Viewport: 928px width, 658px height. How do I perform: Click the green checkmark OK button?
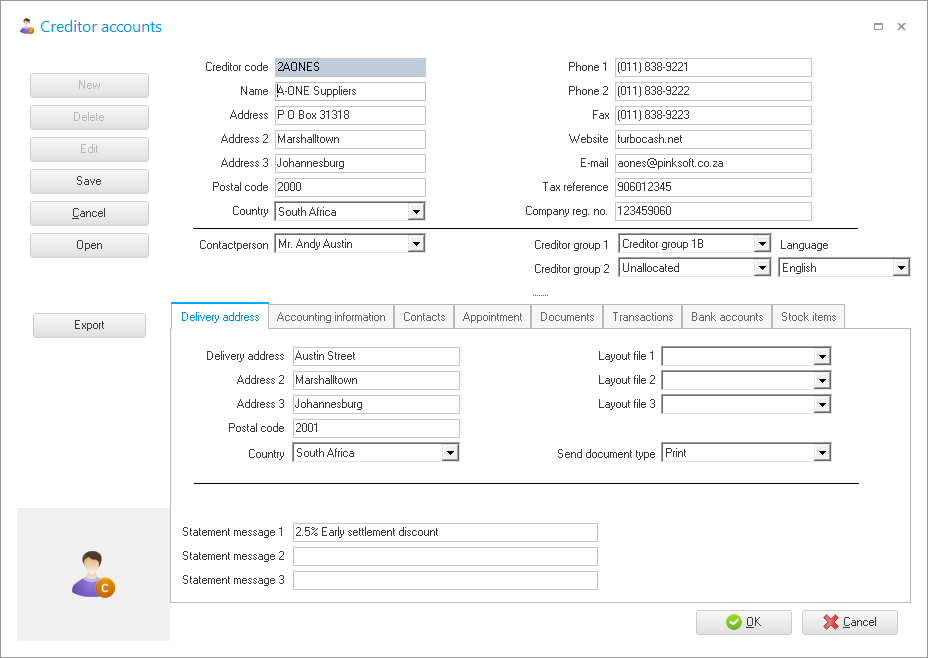click(x=743, y=622)
